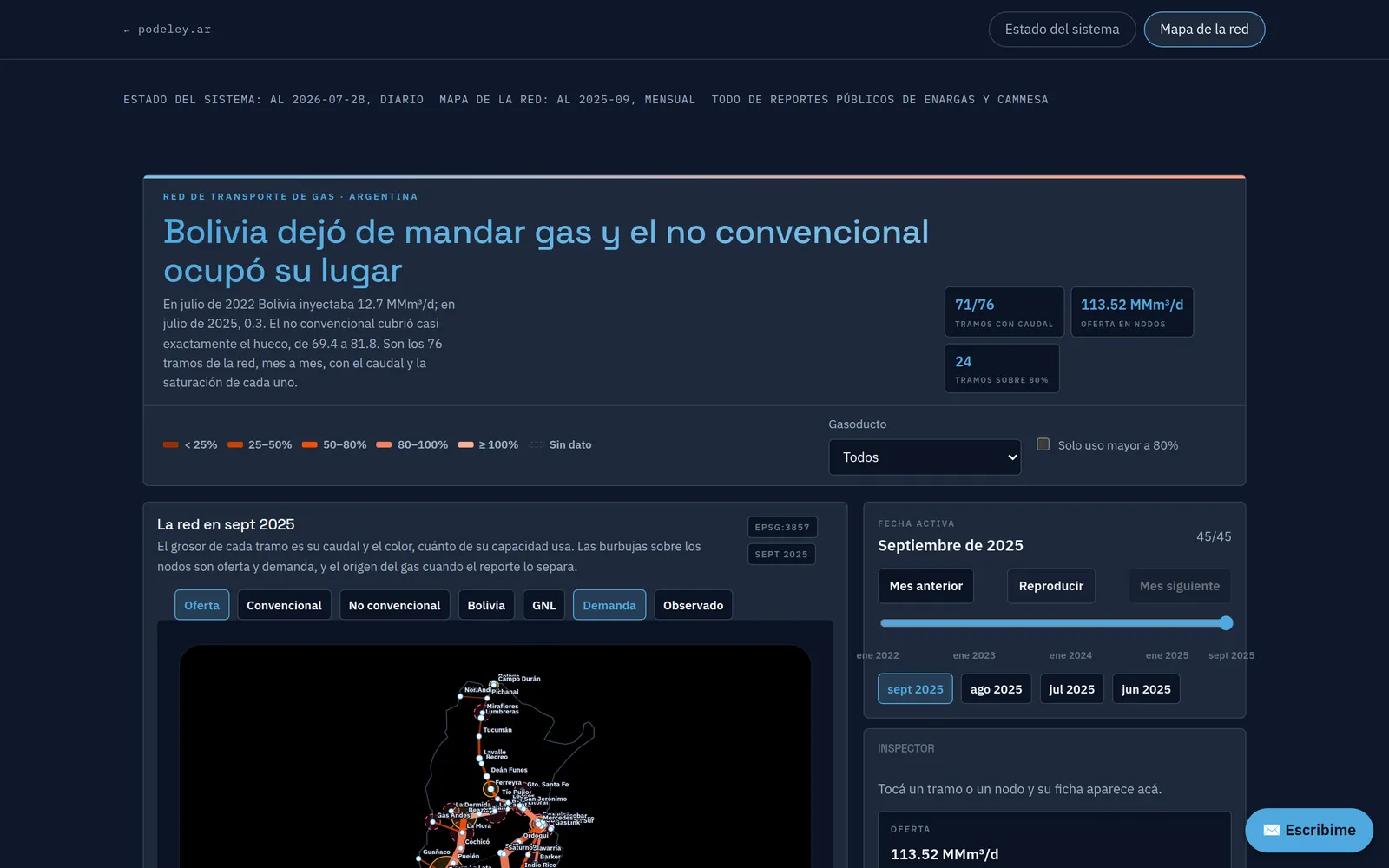Screen dimensions: 1389x868
Task: Go back via podeley.ar link
Action: (168, 30)
